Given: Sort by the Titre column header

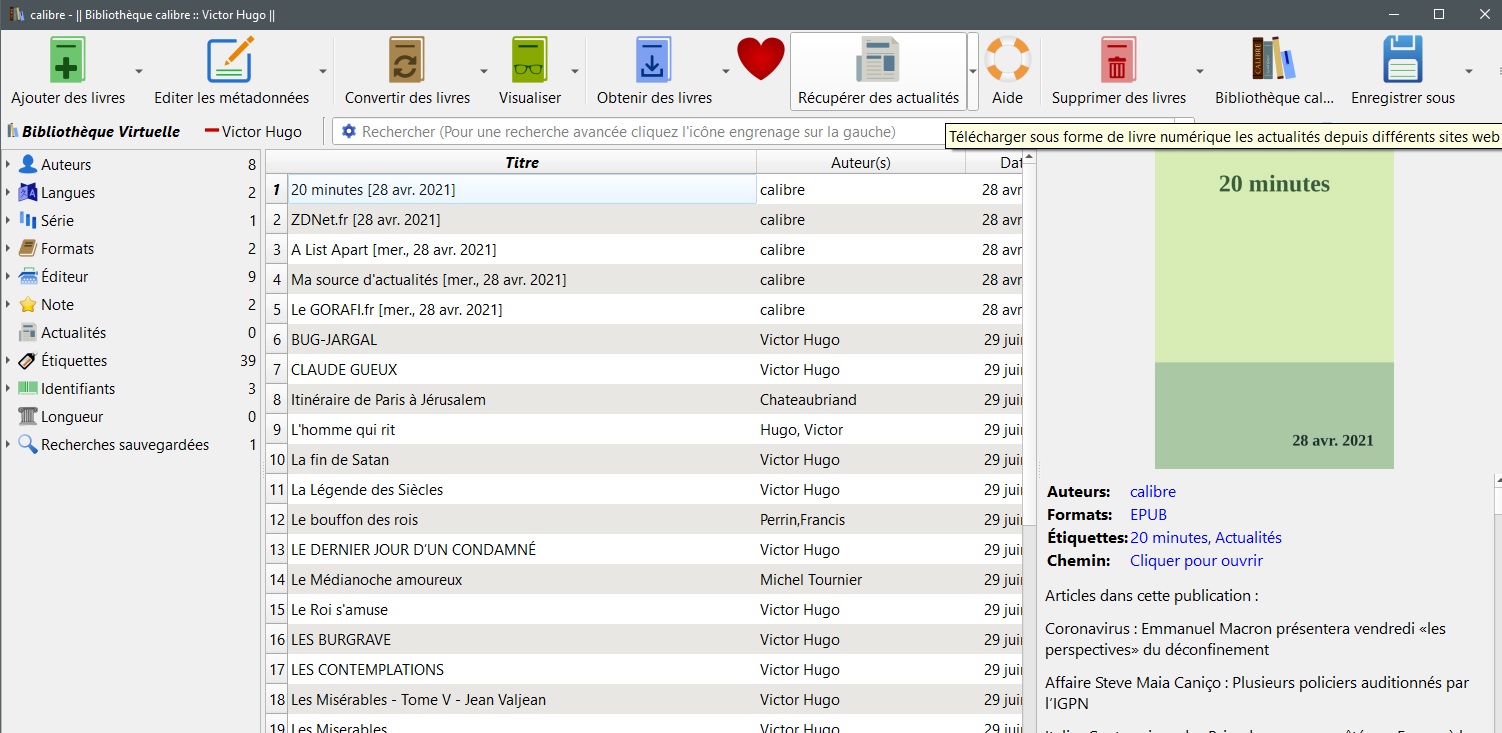Looking at the screenshot, I should tap(522, 162).
